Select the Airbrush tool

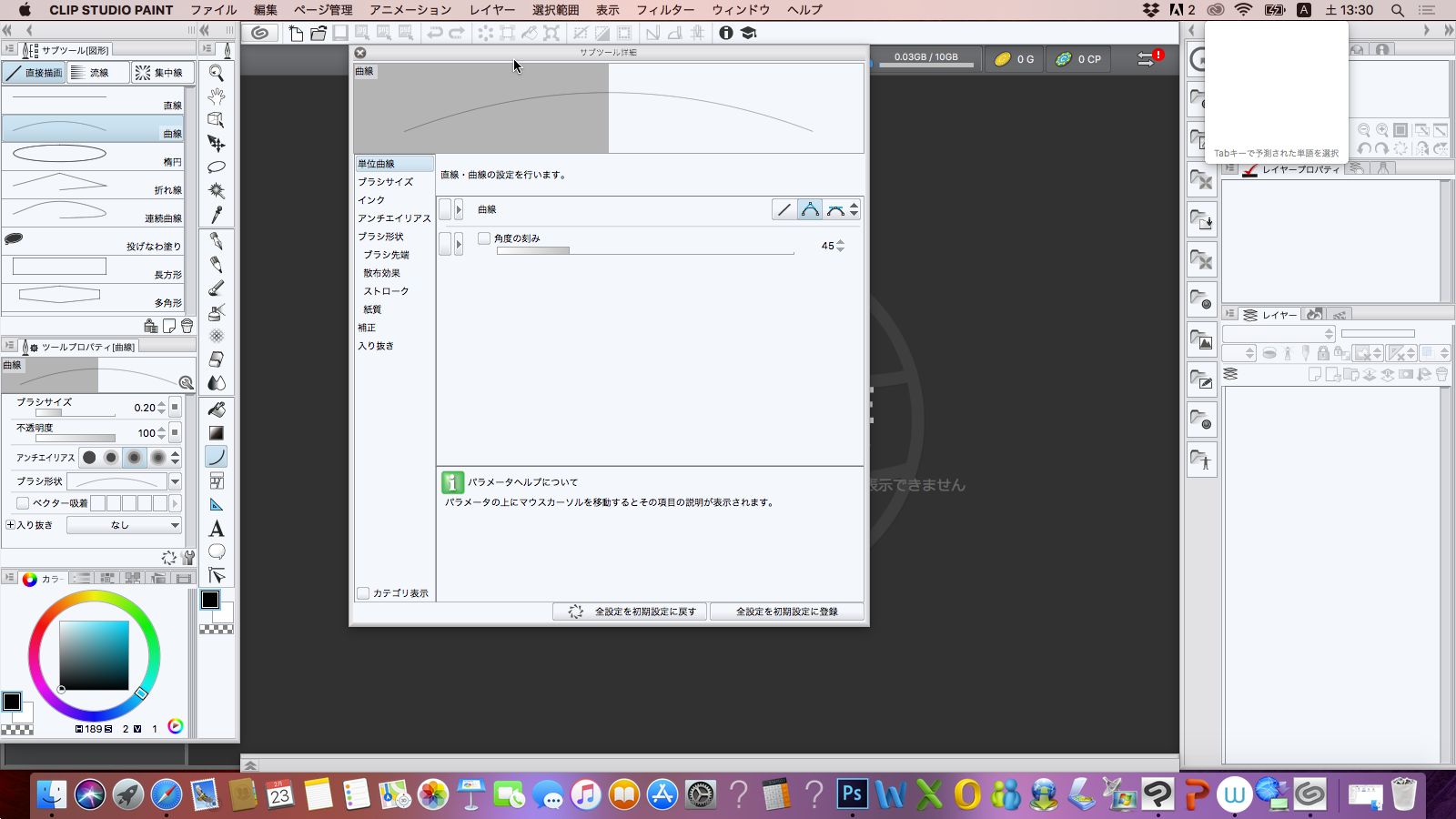[x=217, y=312]
